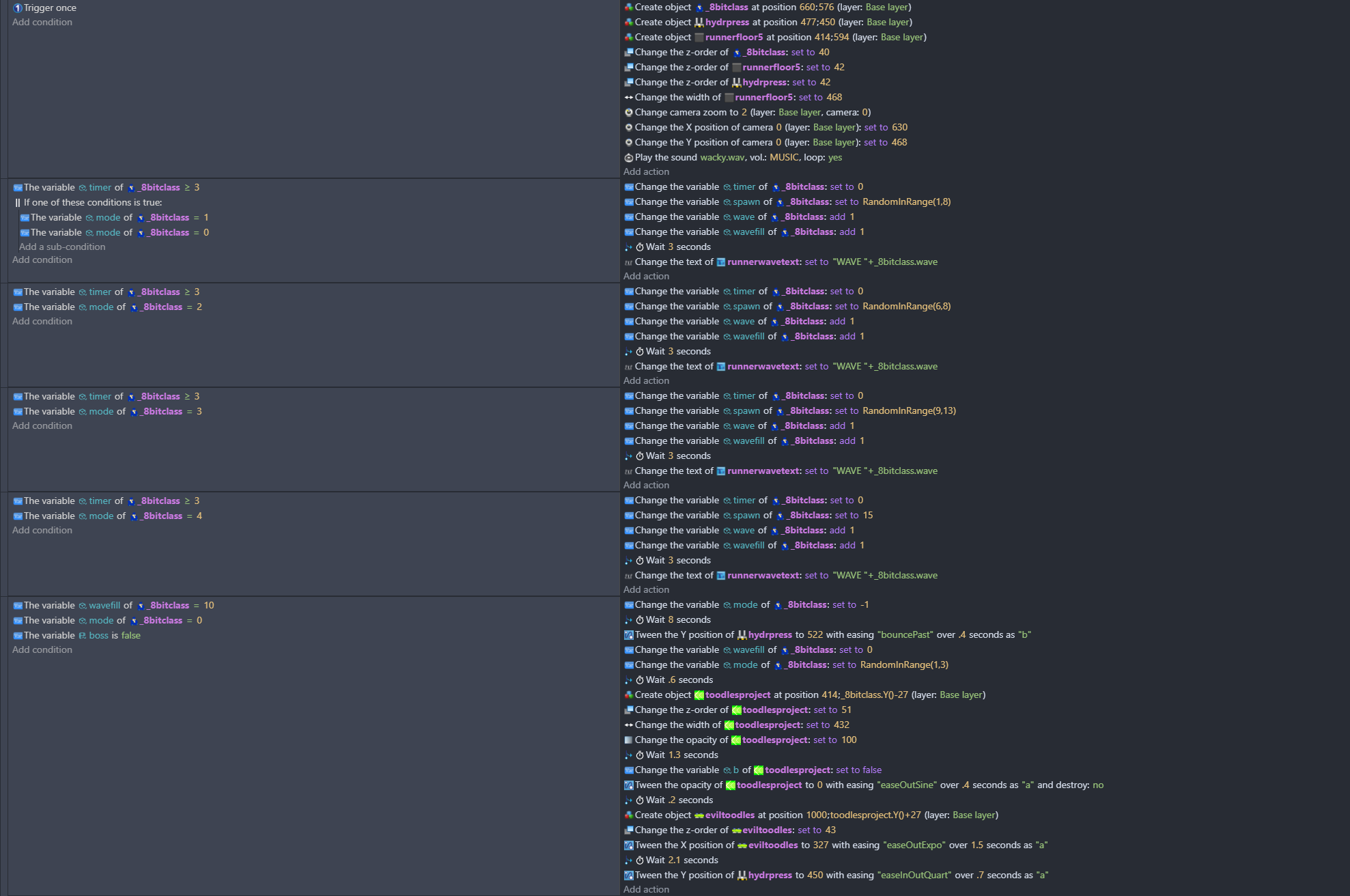The image size is (1350, 896).
Task: Select the wavefill set to 0 action
Action: 748,650
